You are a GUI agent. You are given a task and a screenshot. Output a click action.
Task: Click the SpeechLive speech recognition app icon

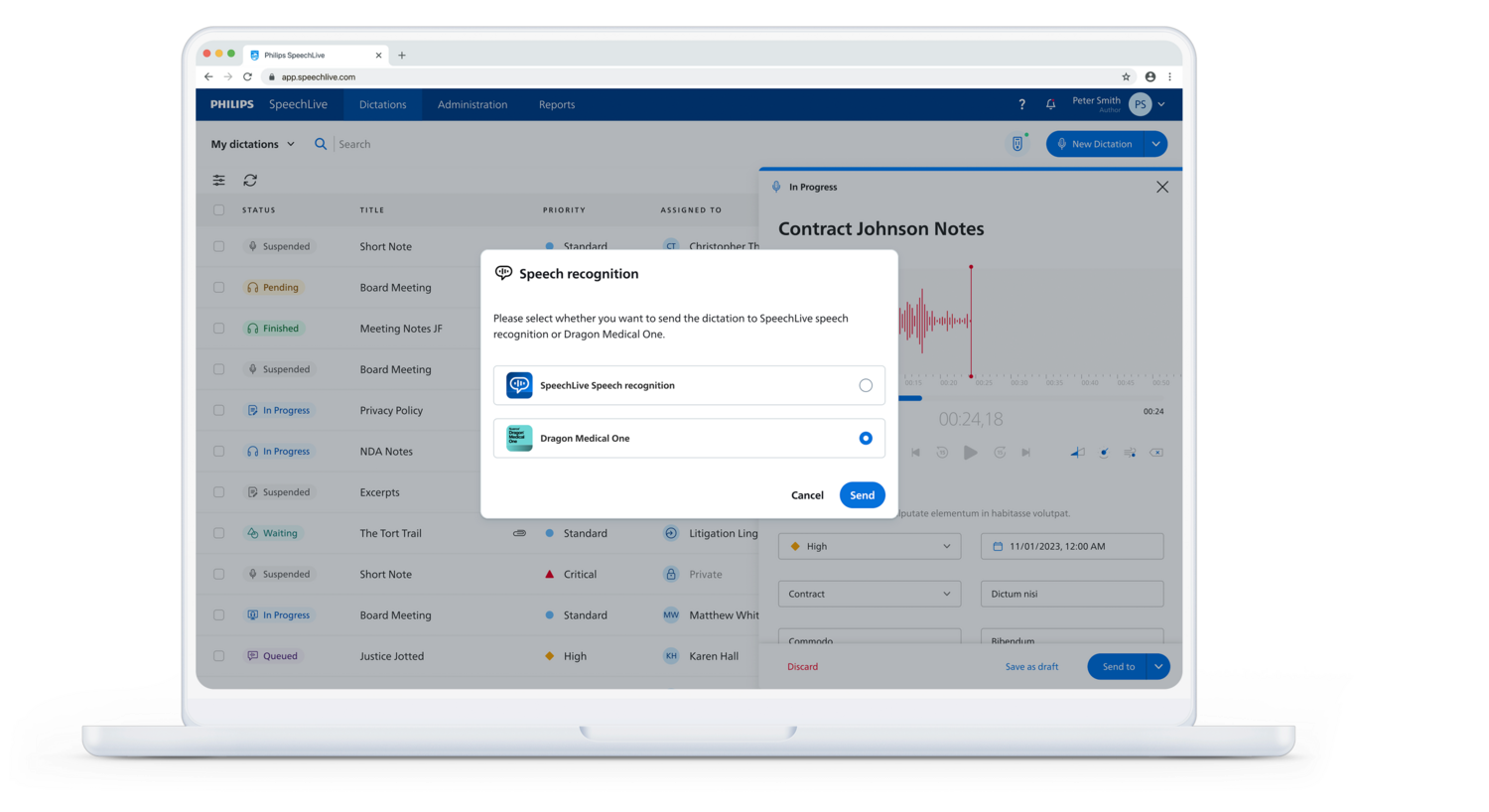pos(519,385)
